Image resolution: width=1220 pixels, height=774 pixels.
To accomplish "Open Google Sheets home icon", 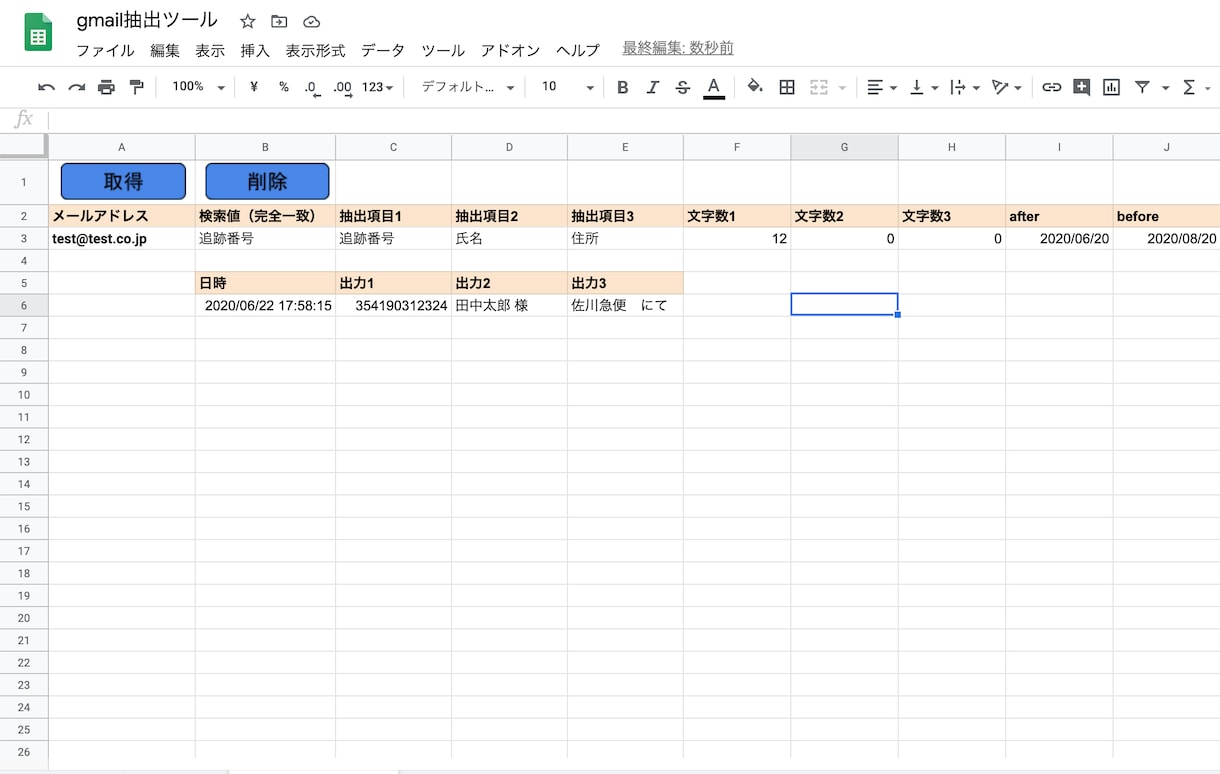I will coord(38,32).
